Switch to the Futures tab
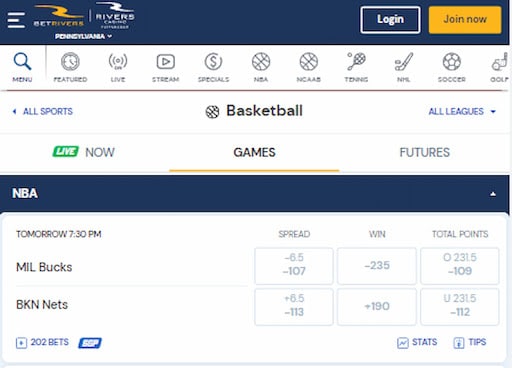Screen dimensions: 512x368 point(424,152)
